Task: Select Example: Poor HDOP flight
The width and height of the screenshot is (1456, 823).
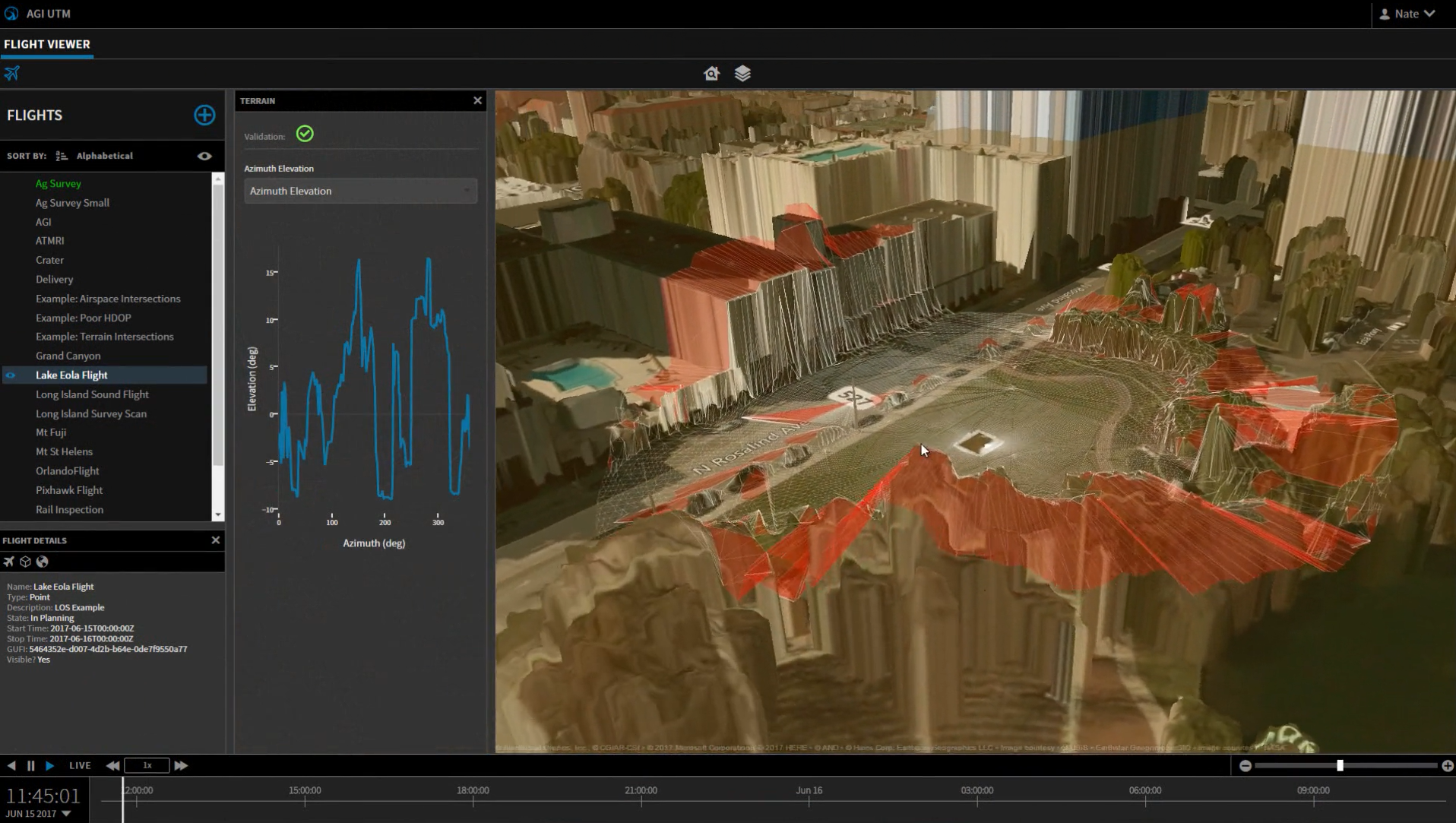Action: (83, 318)
